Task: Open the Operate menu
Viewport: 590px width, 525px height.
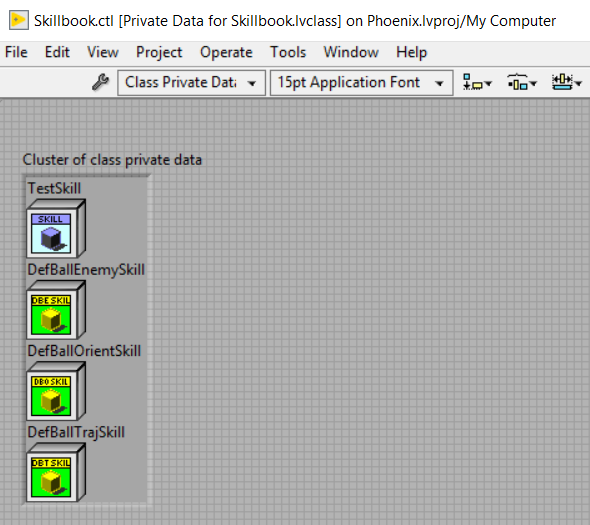Action: coord(226,52)
